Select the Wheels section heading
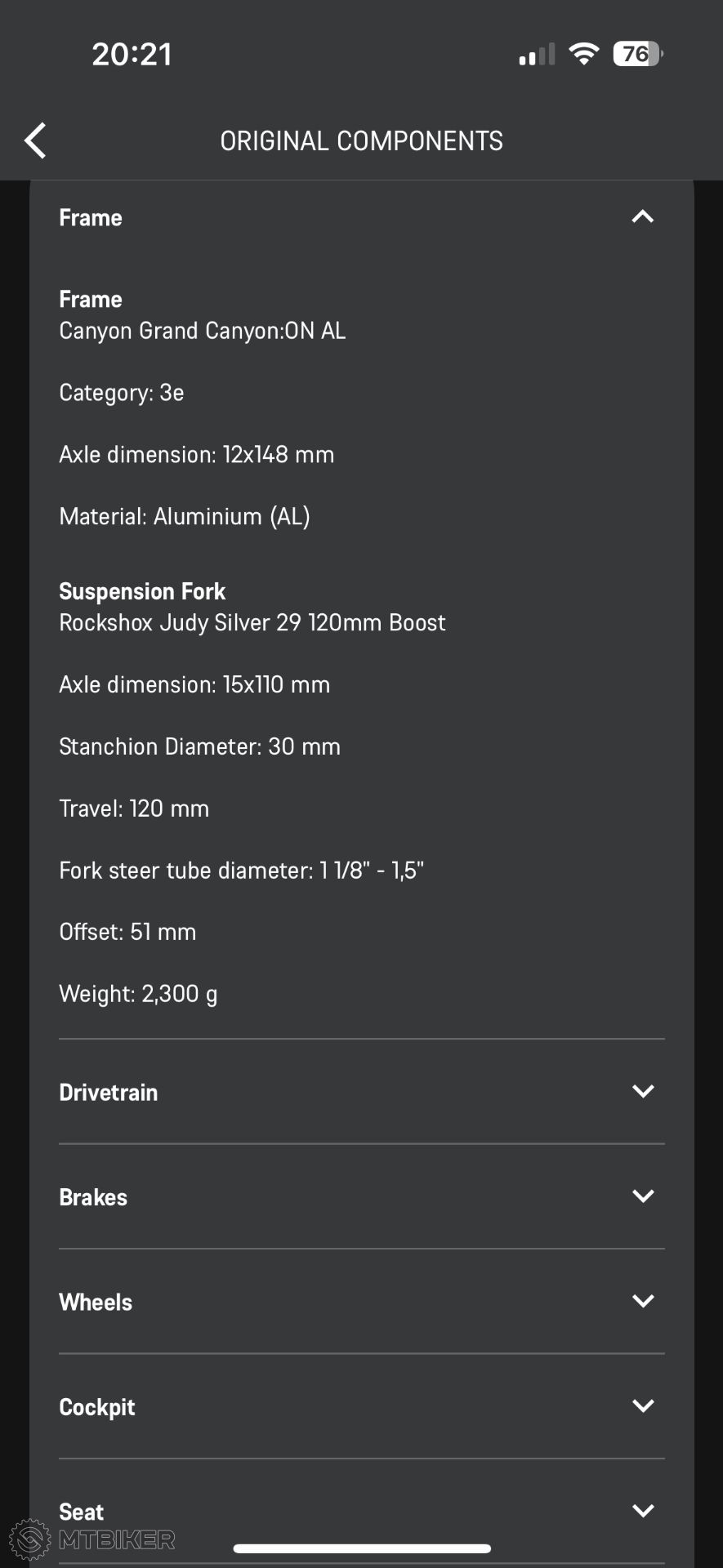 coord(96,1302)
